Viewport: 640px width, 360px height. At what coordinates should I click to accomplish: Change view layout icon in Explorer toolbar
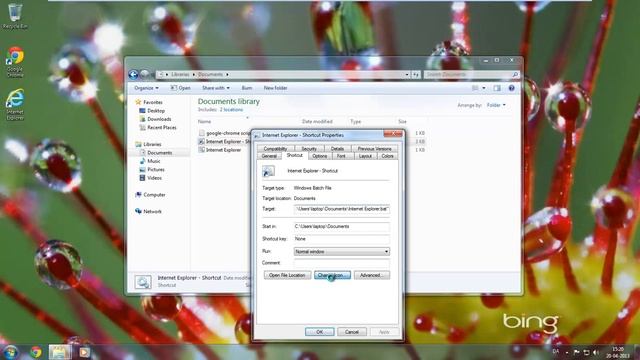coord(475,88)
